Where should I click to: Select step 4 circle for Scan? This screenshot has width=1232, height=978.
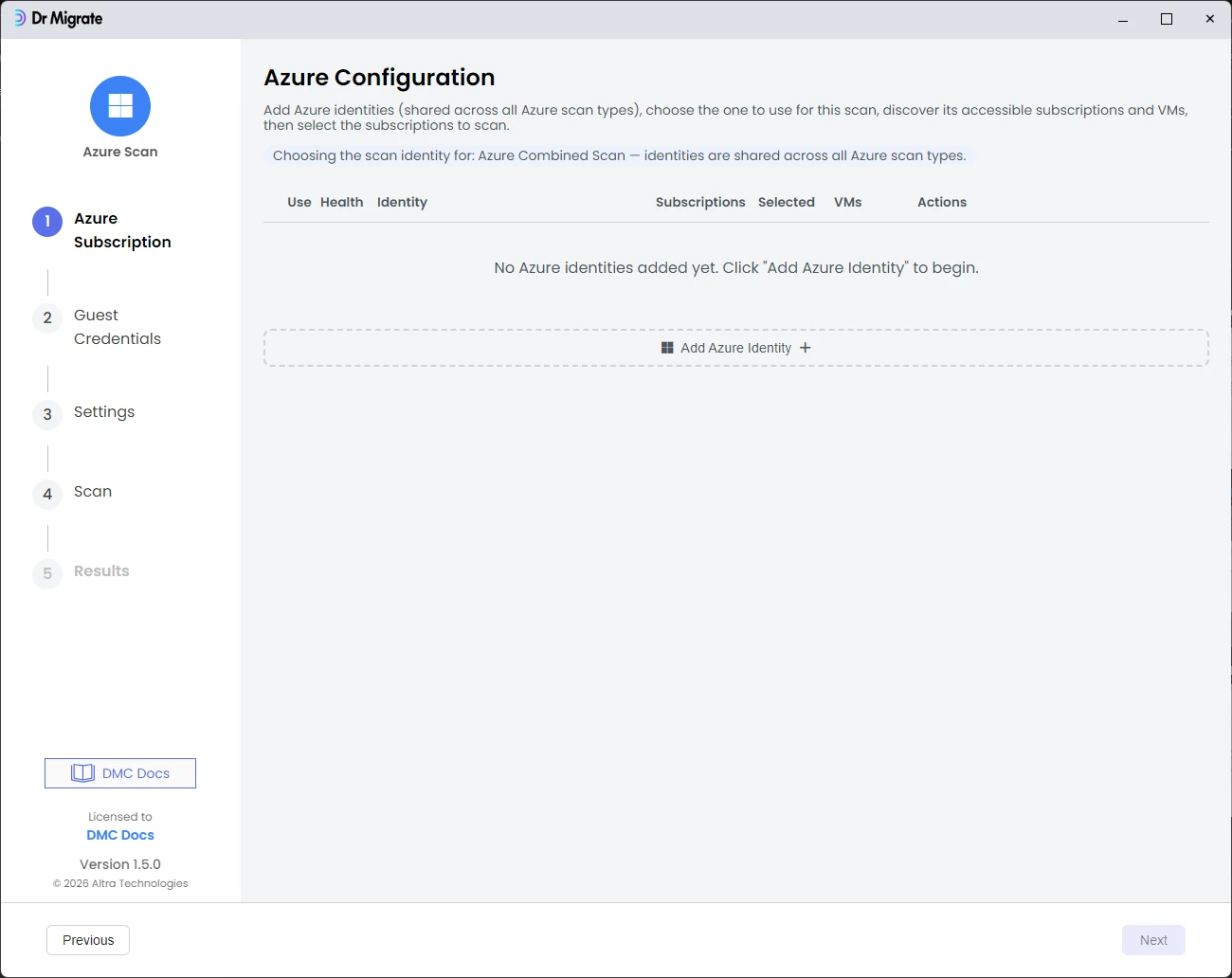click(47, 495)
